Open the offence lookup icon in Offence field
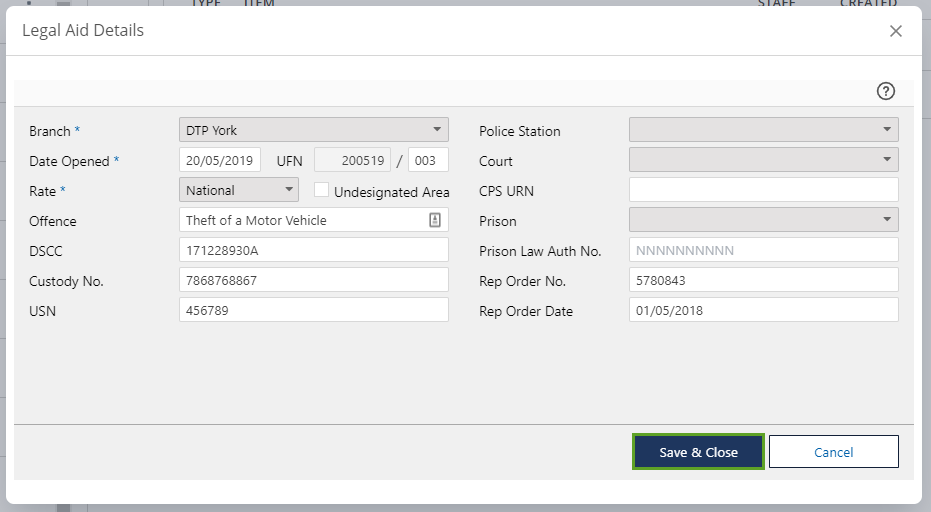Image resolution: width=931 pixels, height=512 pixels. 435,220
